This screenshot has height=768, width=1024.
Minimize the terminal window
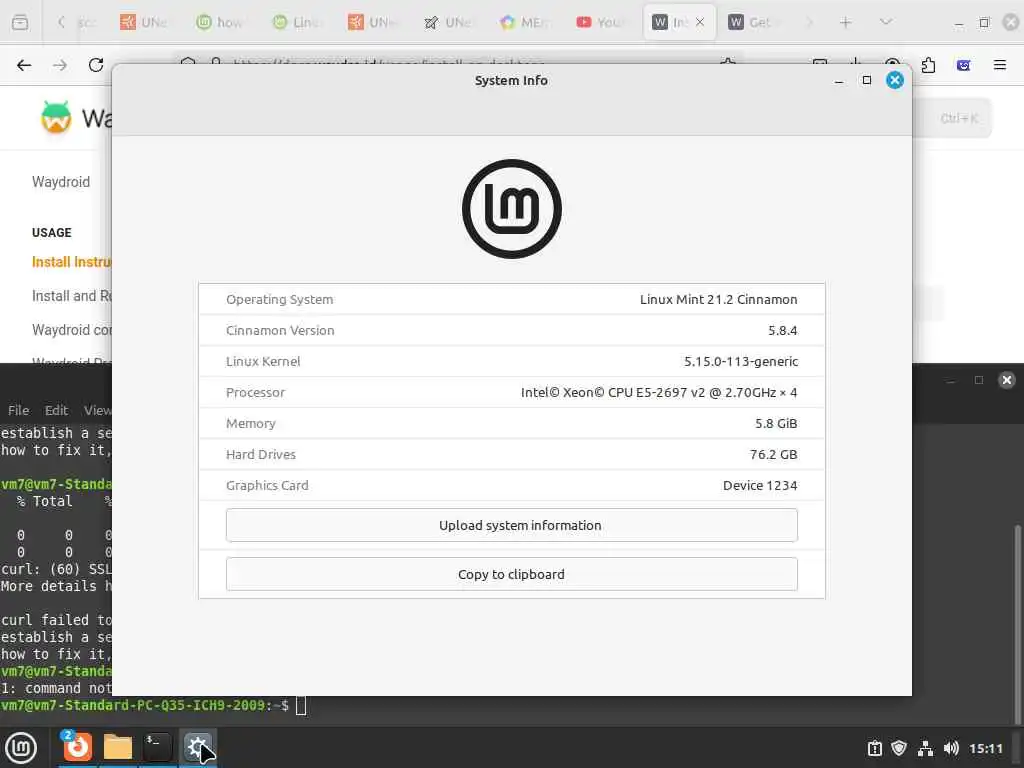click(x=951, y=380)
